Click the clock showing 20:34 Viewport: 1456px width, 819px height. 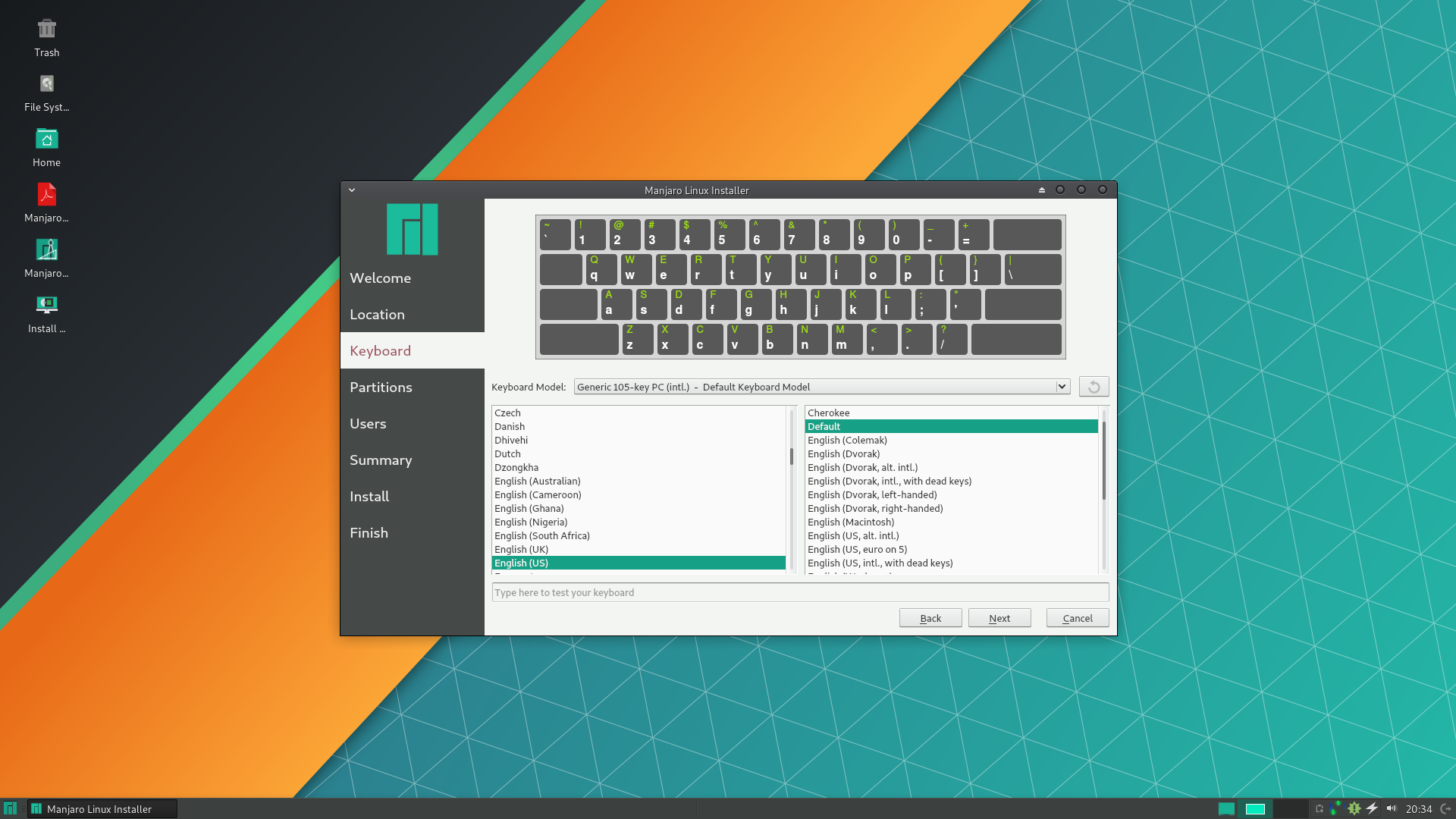(1418, 809)
